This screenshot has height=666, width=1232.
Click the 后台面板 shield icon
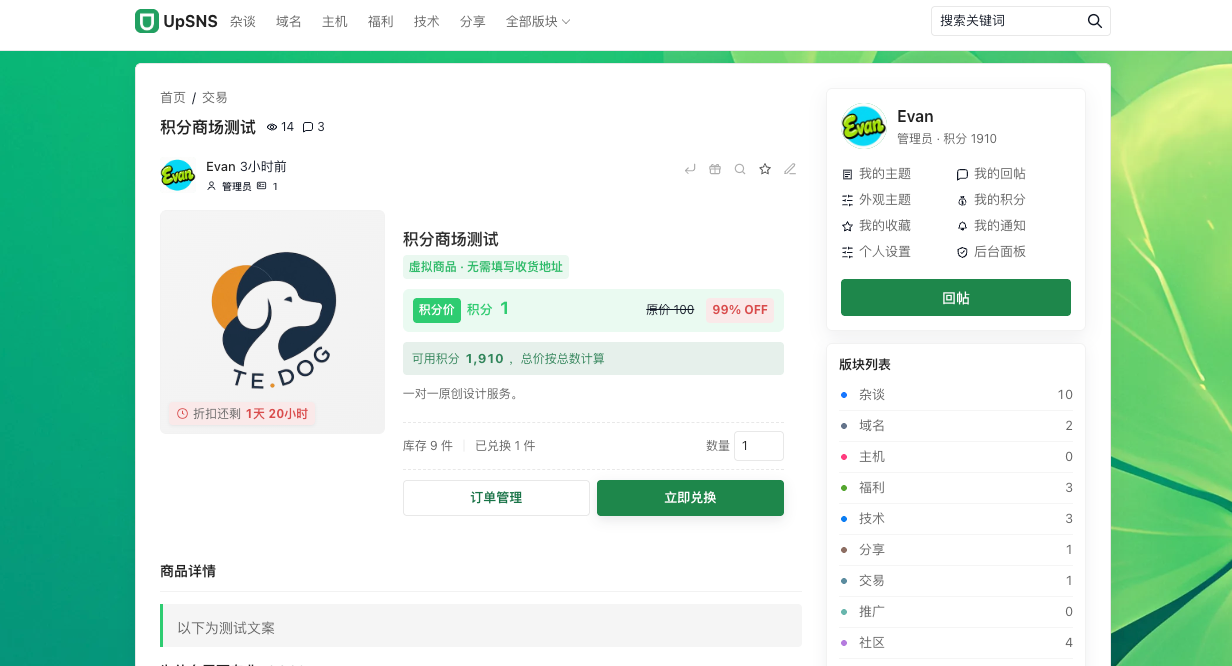[962, 252]
